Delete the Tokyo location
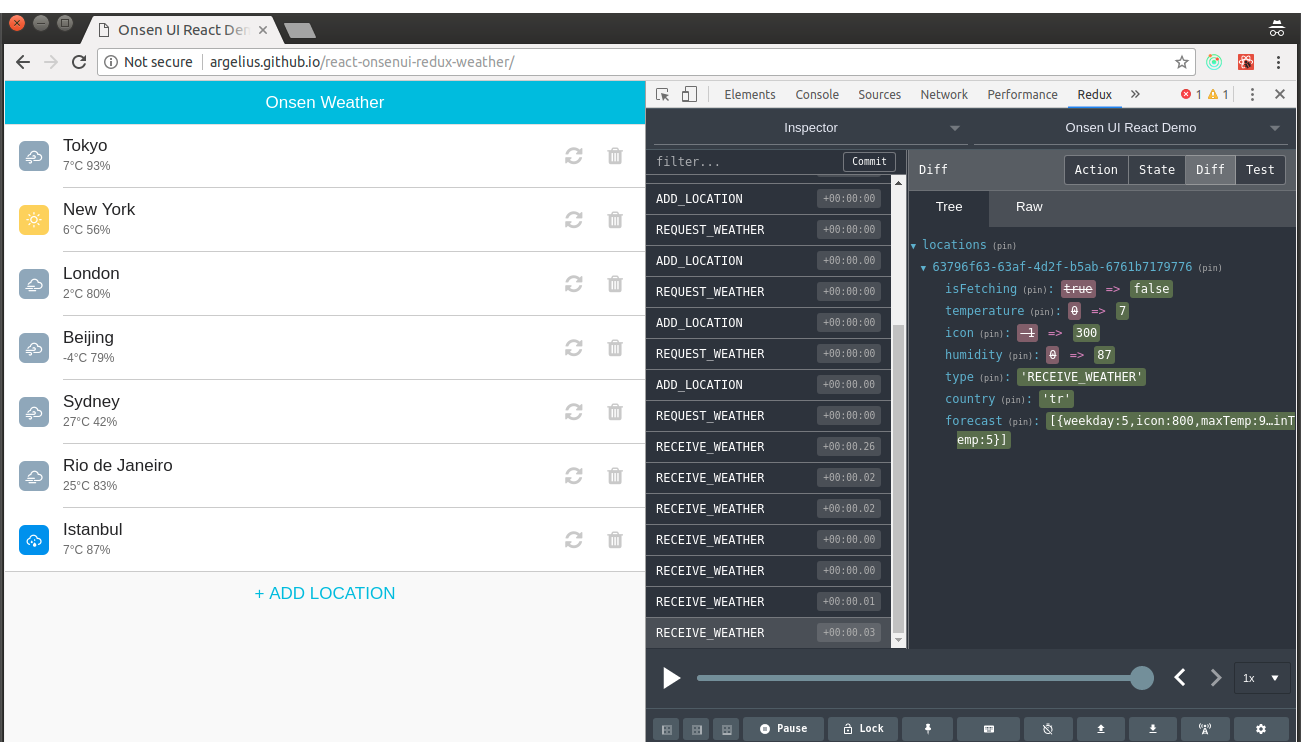 (x=615, y=156)
